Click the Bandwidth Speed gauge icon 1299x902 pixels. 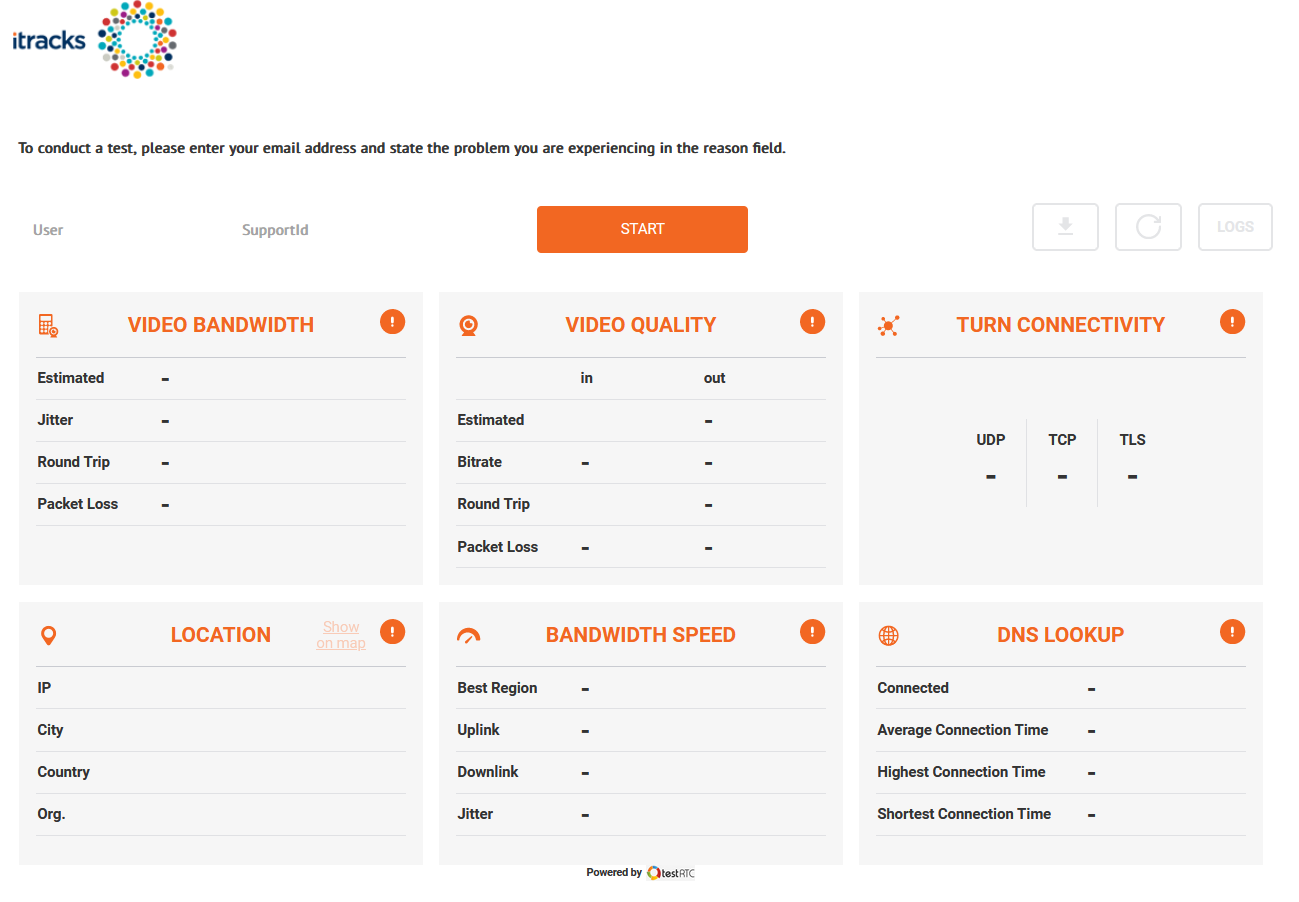click(468, 635)
